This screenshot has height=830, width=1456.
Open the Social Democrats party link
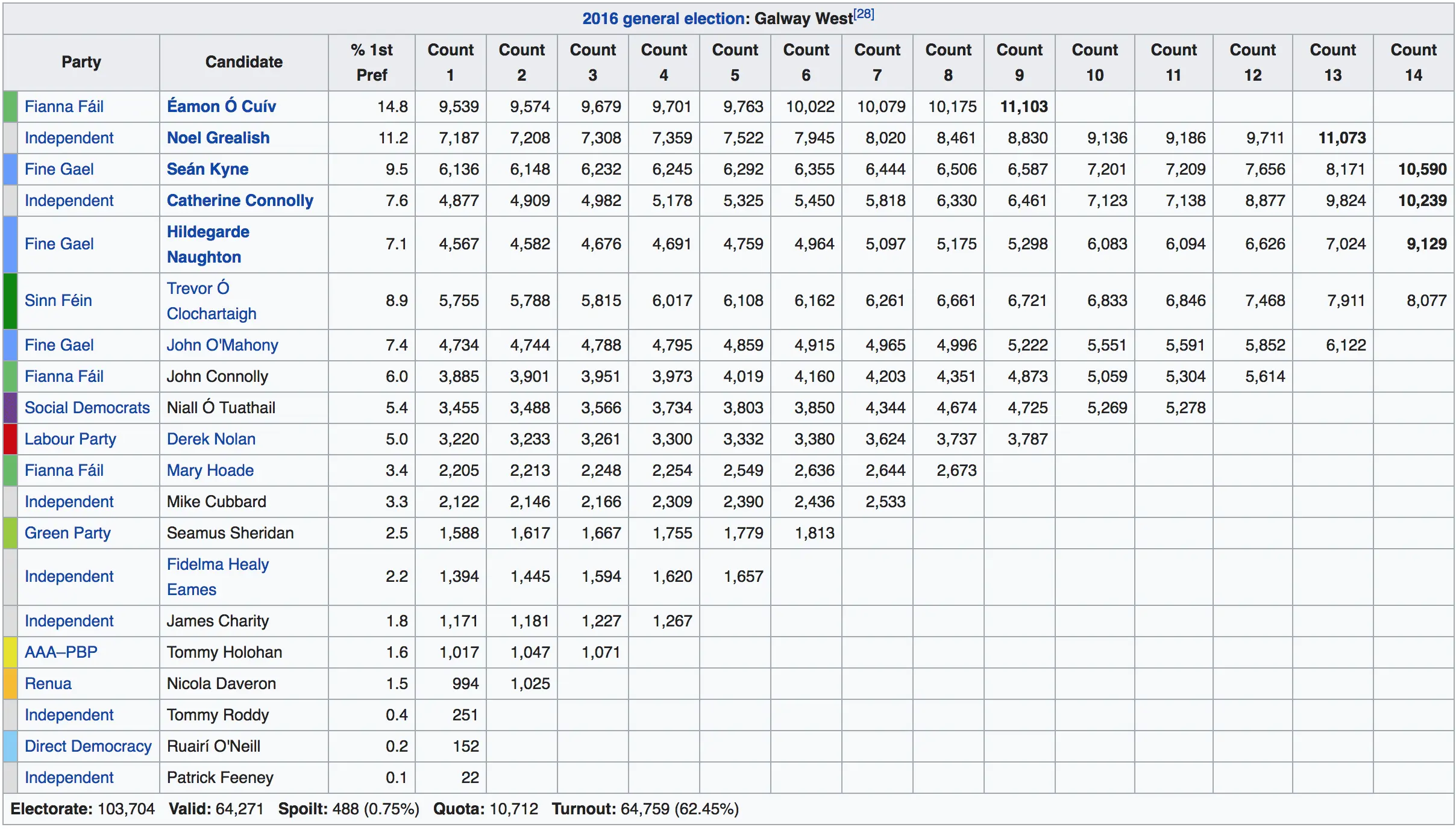(x=87, y=408)
